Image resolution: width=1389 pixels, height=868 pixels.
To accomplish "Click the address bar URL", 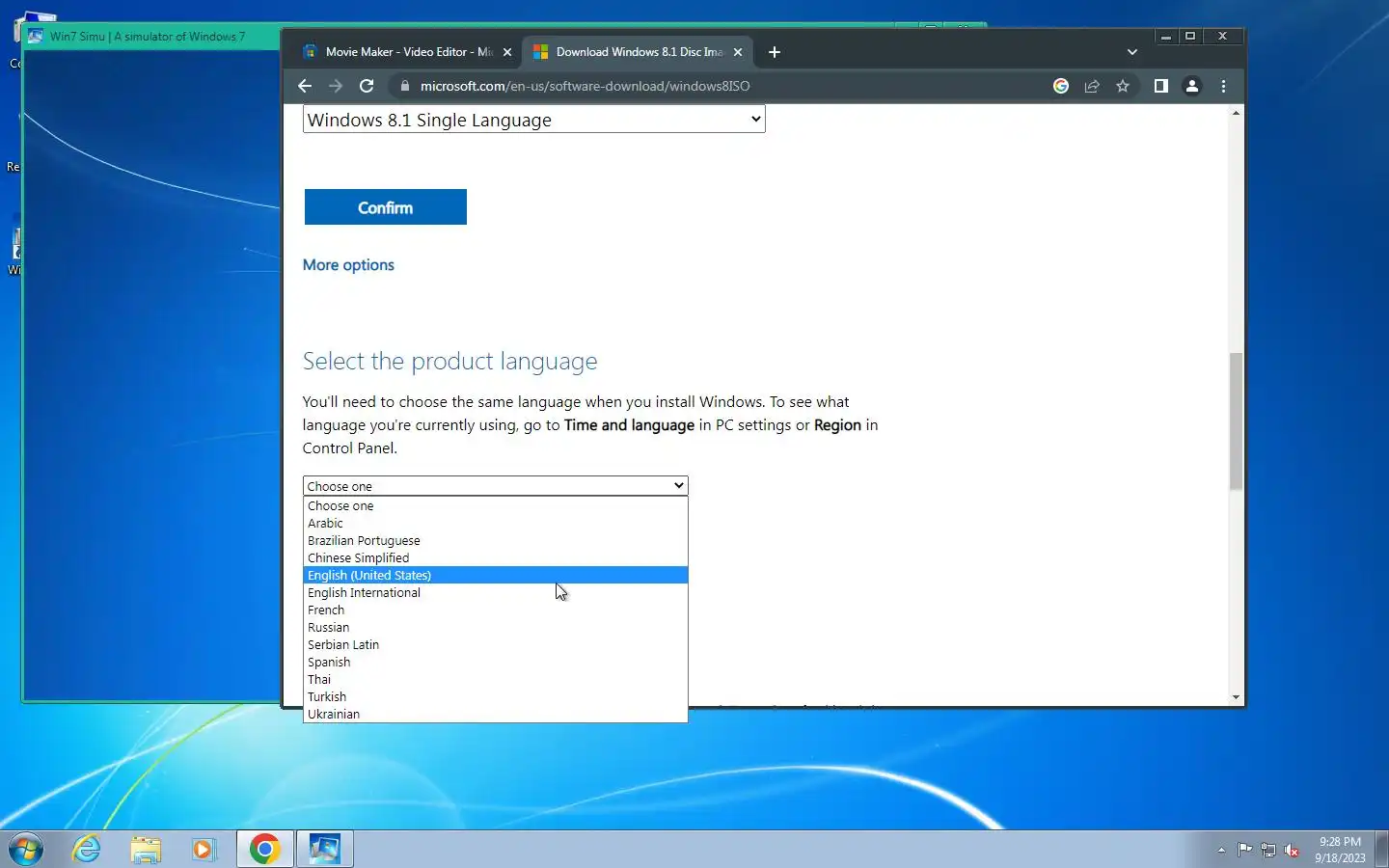I will (585, 86).
